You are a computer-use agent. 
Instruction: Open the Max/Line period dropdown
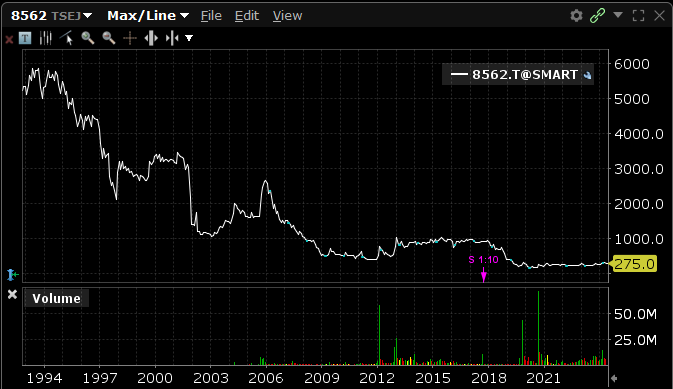(148, 16)
